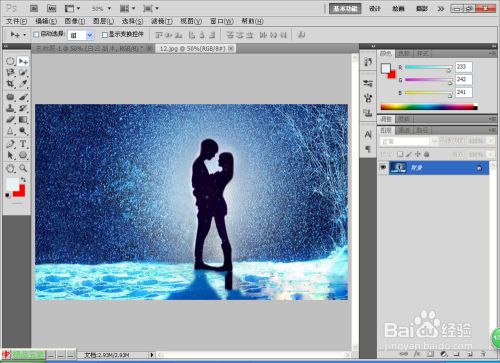This screenshot has width=500, height=363.
Task: Toggle lock transparent pixels in Layers panel
Action: [x=400, y=154]
